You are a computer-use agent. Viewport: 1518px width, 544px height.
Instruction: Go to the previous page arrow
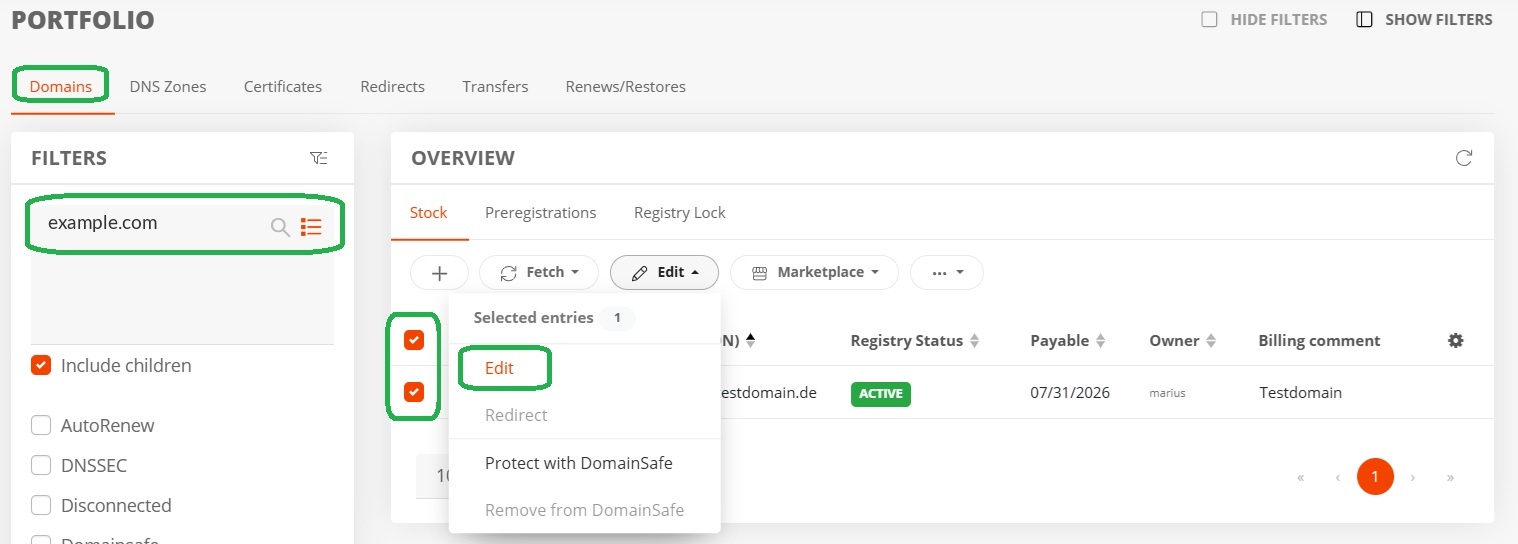[1337, 477]
